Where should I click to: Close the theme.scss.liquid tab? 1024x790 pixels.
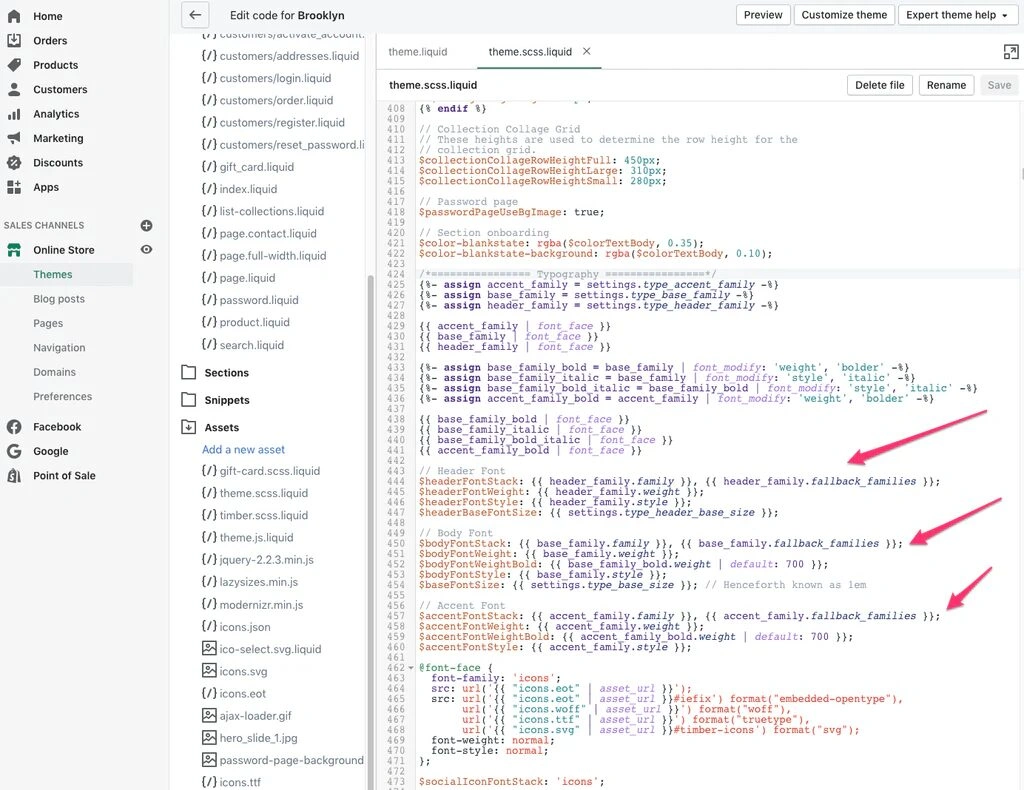tap(587, 51)
